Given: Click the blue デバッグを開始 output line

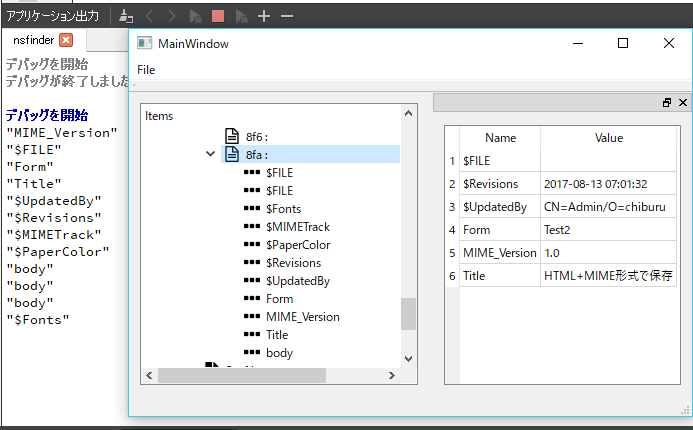Looking at the screenshot, I should coord(47,115).
